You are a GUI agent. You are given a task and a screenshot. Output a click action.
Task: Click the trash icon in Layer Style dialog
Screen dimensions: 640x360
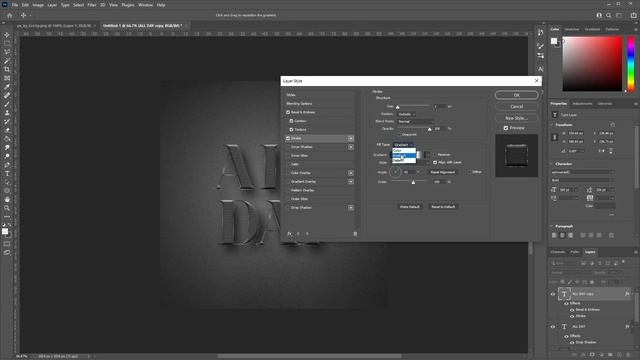(x=355, y=234)
